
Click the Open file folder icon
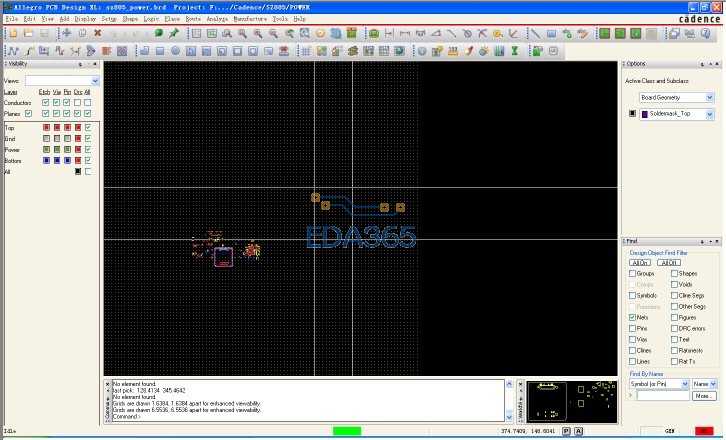point(29,33)
